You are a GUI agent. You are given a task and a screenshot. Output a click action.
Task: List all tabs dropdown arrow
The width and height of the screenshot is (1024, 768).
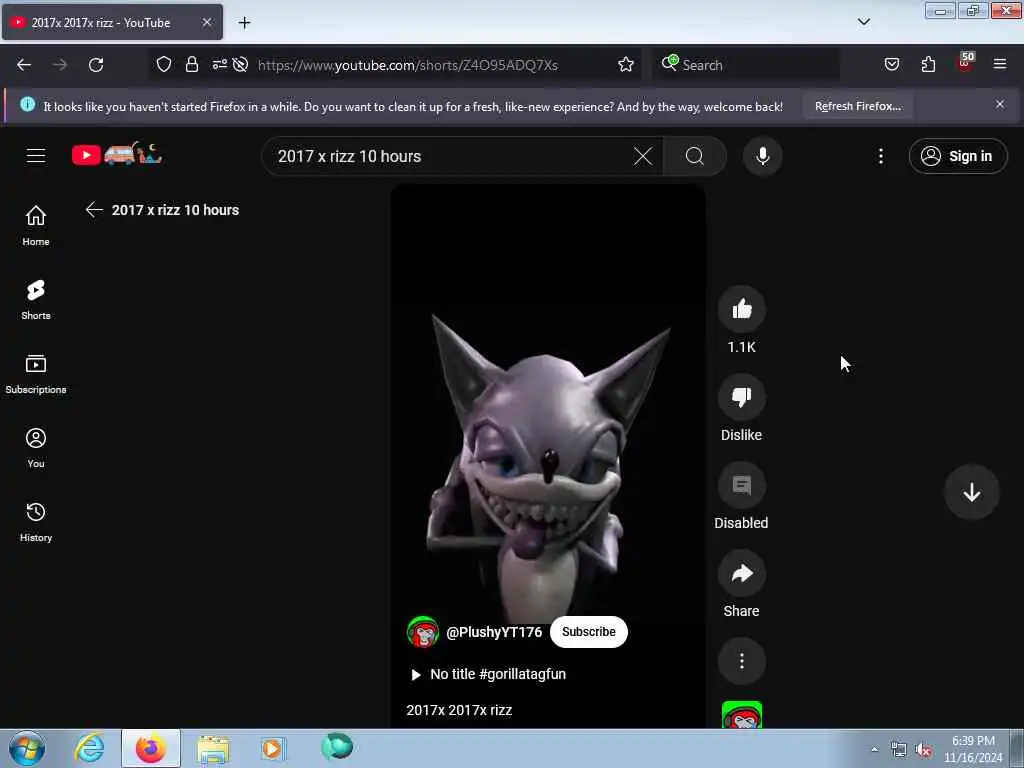[x=863, y=22]
